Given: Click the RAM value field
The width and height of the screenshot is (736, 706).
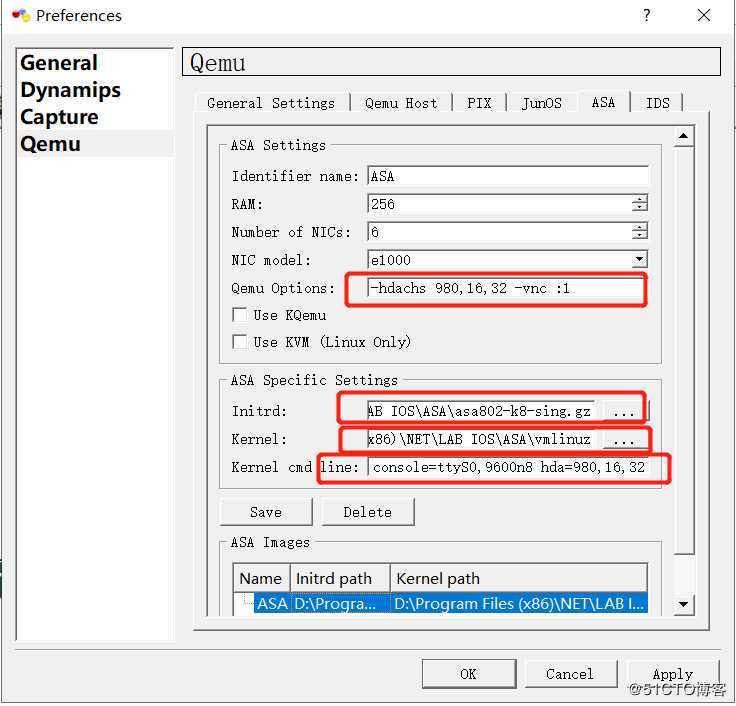Looking at the screenshot, I should tap(499, 204).
